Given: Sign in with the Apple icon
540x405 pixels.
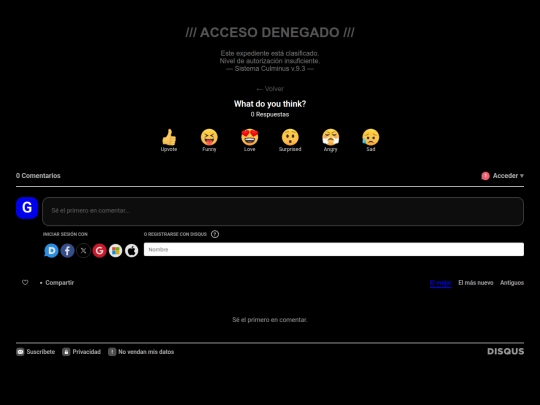Looking at the screenshot, I should (132, 250).
